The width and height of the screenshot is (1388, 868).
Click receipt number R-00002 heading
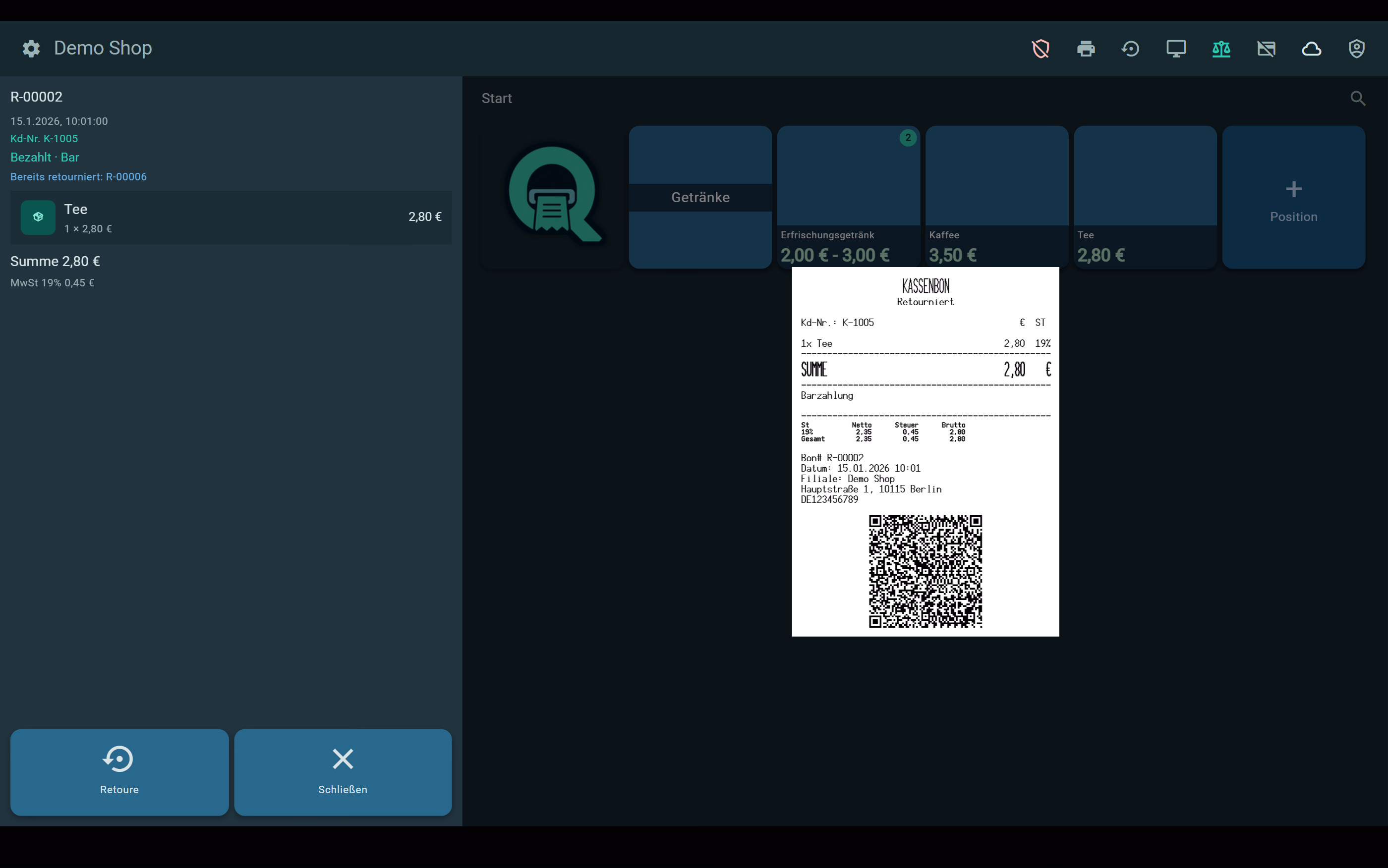click(36, 97)
